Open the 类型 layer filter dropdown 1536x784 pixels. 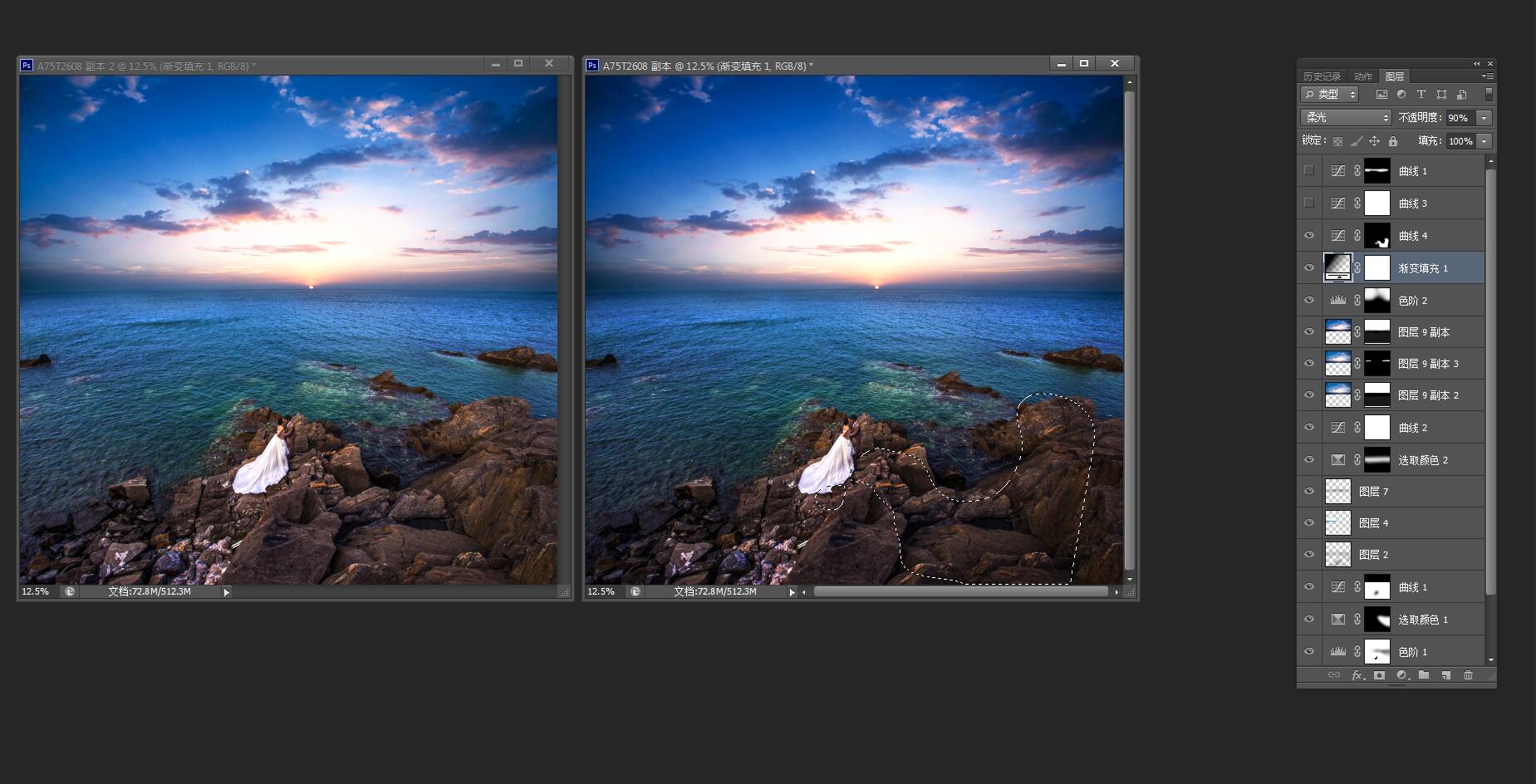[1329, 95]
